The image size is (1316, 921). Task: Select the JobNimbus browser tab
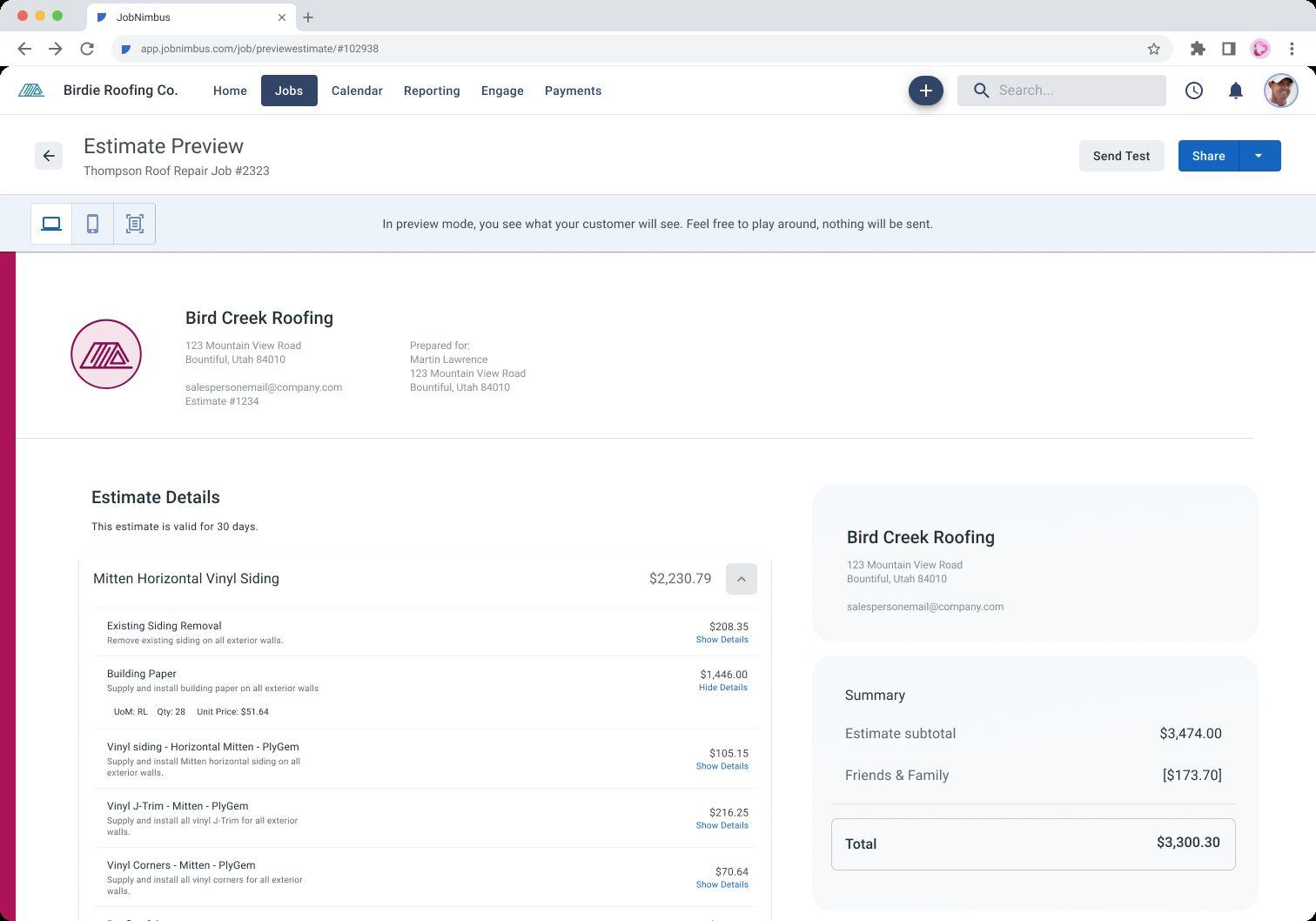pos(191,17)
